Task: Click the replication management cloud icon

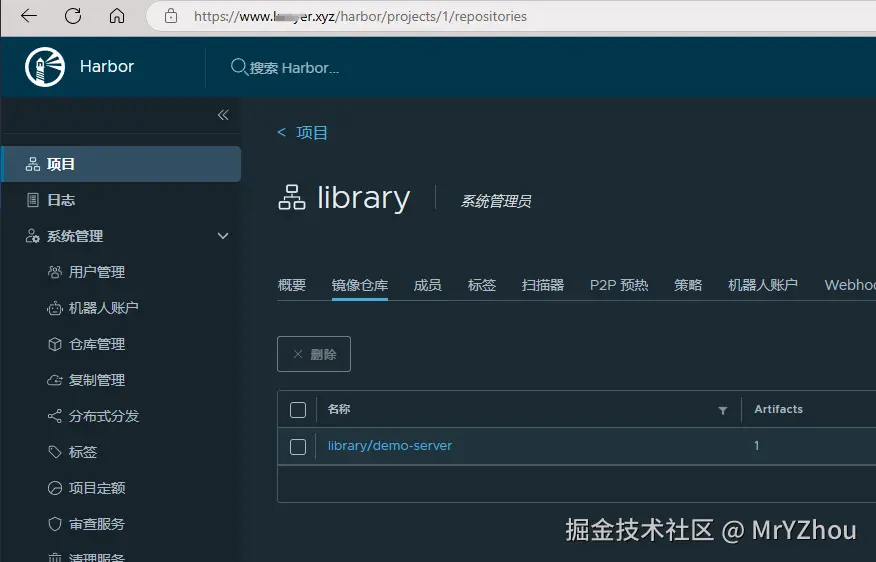Action: (x=55, y=380)
